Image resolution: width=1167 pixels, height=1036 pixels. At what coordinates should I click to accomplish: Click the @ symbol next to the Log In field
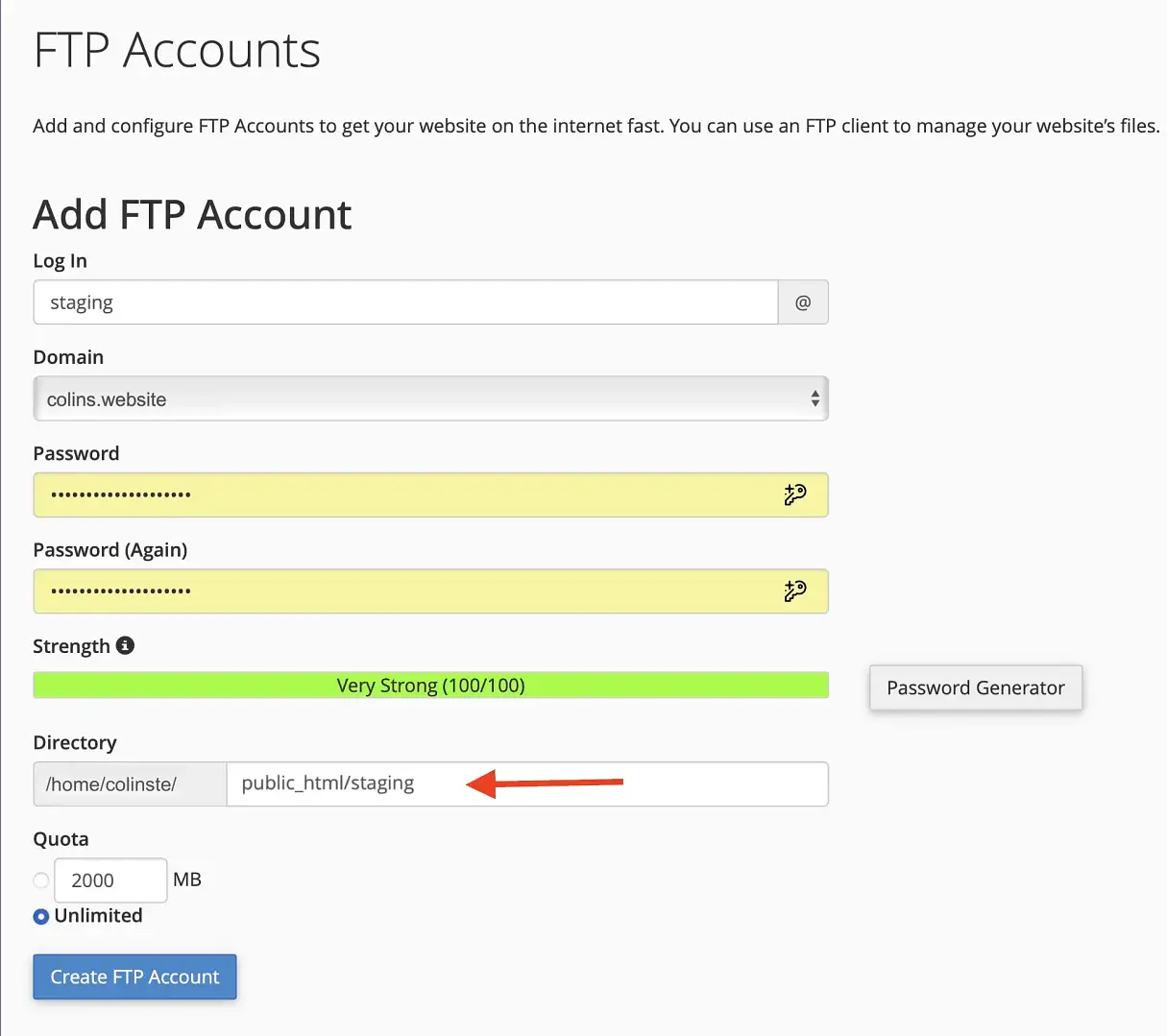click(x=803, y=301)
